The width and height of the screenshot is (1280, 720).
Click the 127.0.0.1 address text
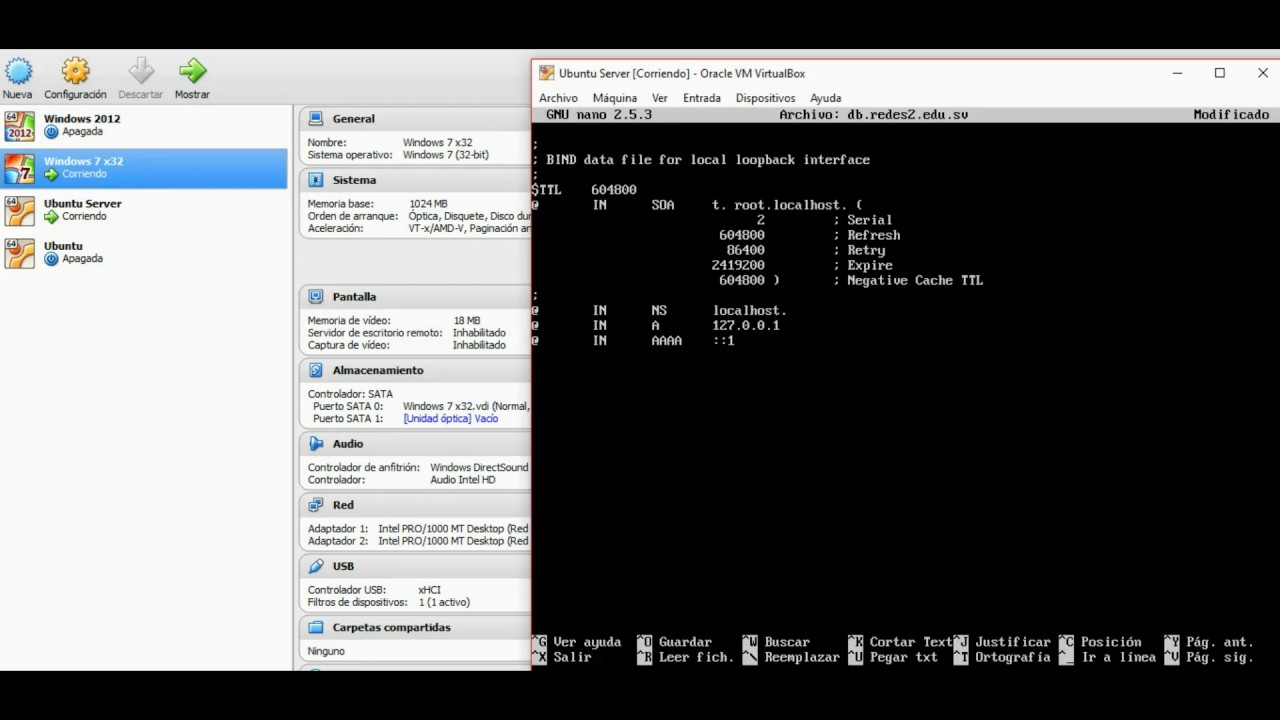tap(746, 325)
